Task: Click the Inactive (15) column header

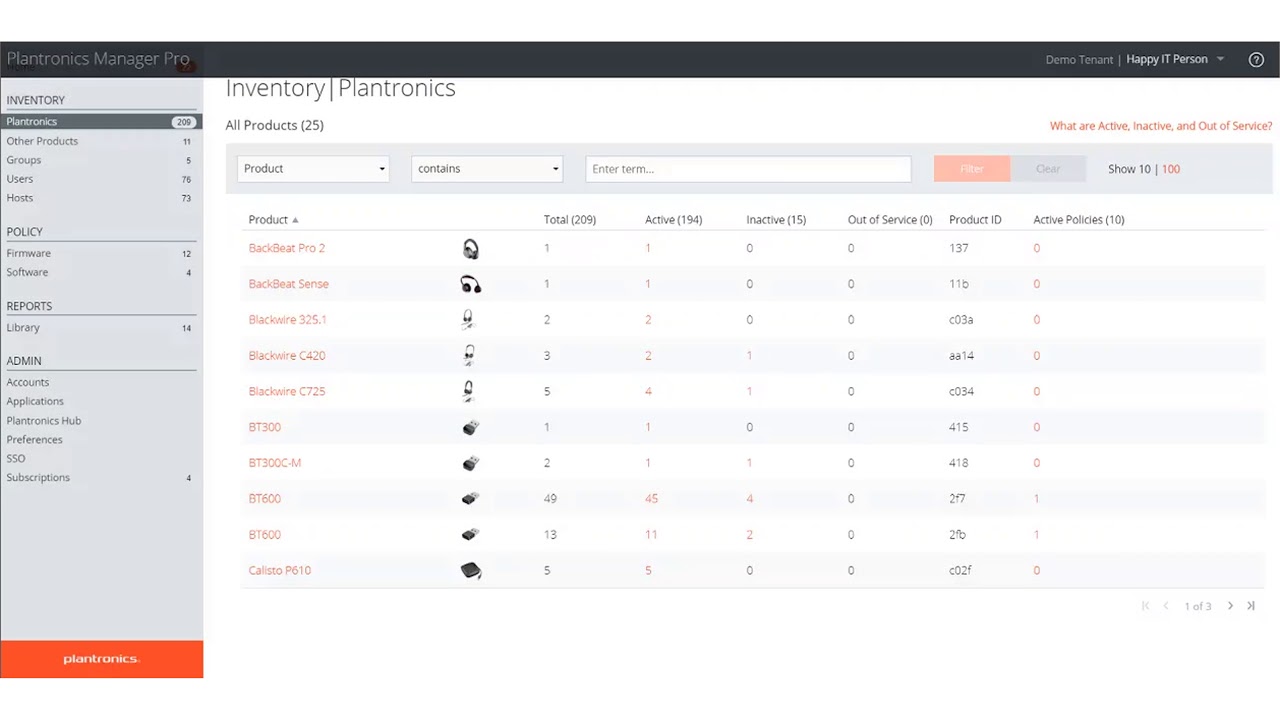Action: (776, 220)
